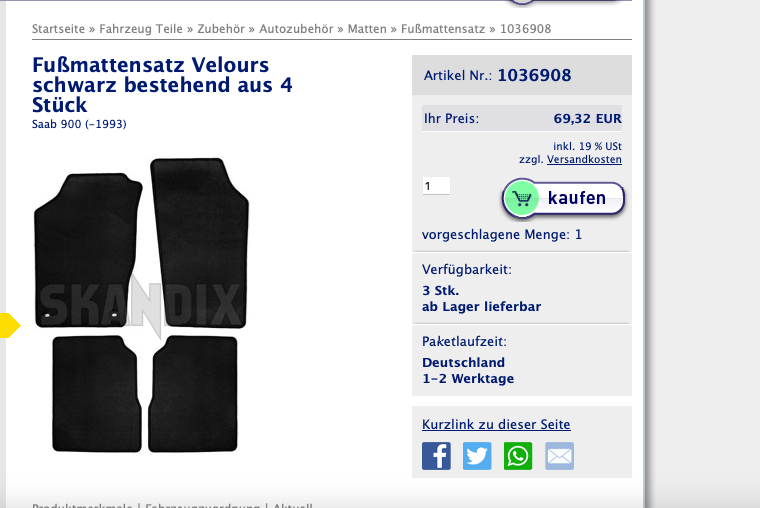Click breadcrumb article number 1036908
This screenshot has width=760, height=508.
click(x=525, y=29)
